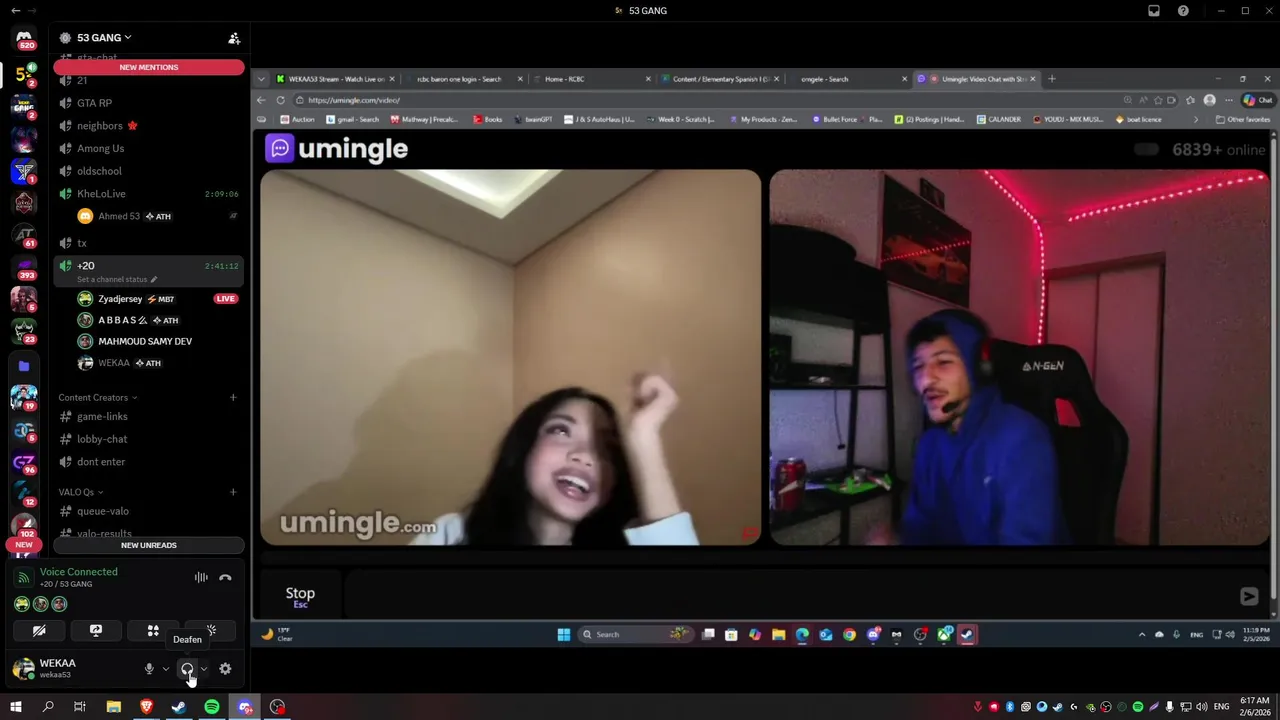The height and width of the screenshot is (720, 1280).
Task: Add channel to Content Creators category
Action: 233,397
